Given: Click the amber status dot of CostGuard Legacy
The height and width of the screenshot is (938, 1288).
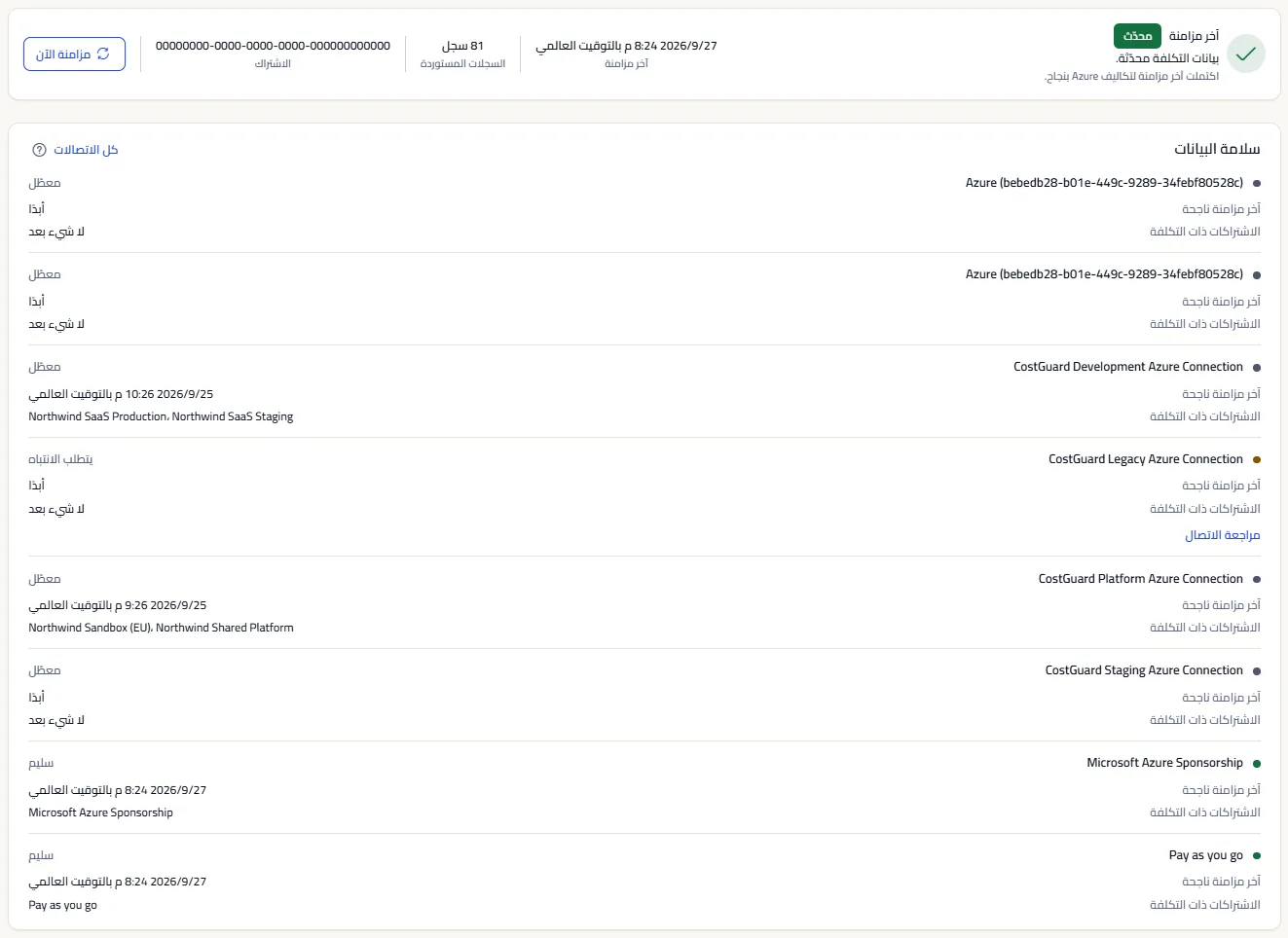Looking at the screenshot, I should [x=1257, y=459].
